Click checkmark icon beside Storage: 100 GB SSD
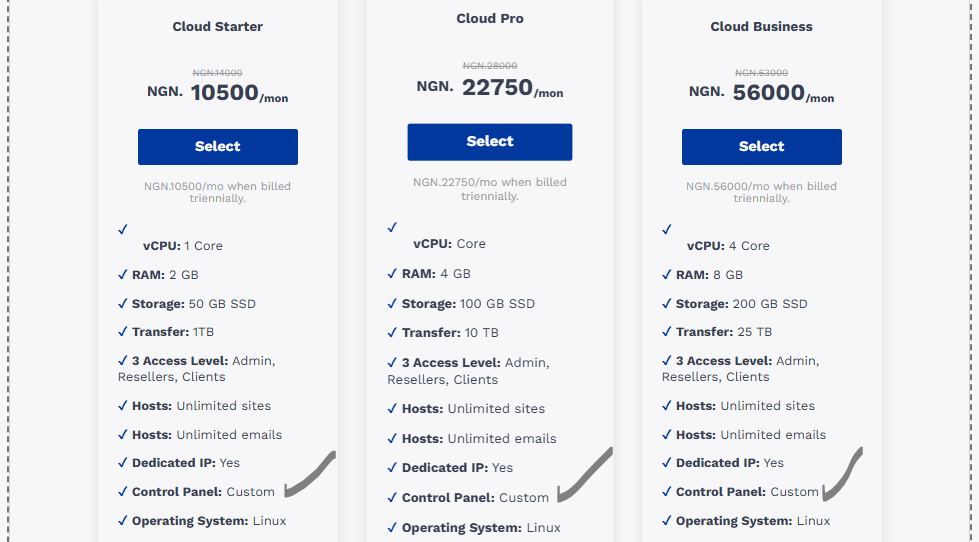Screen dimensions: 979x542 tap(392, 303)
